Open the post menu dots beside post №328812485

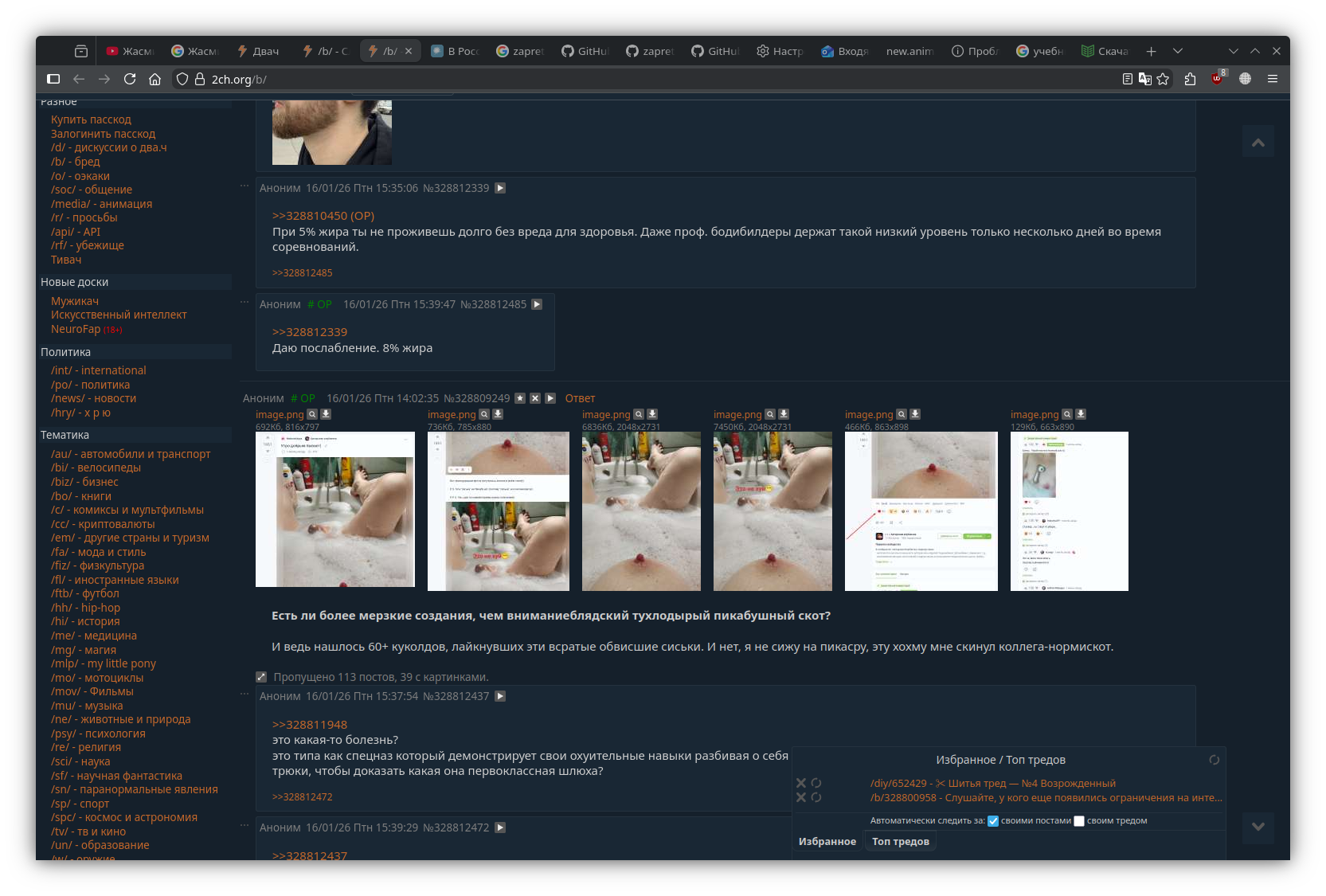click(x=244, y=303)
